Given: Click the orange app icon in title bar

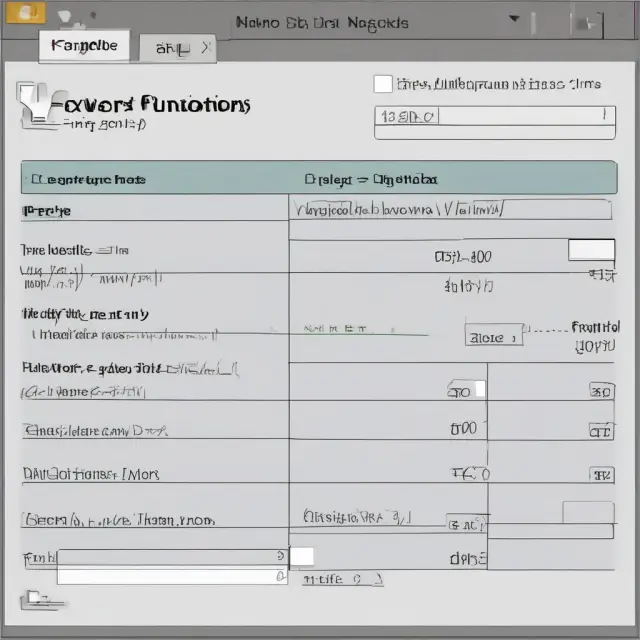Looking at the screenshot, I should [26, 13].
